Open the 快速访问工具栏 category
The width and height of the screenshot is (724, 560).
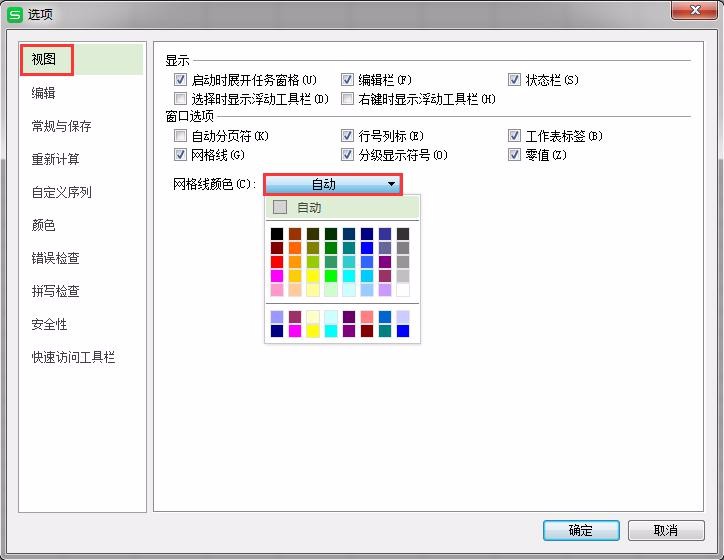click(x=73, y=357)
